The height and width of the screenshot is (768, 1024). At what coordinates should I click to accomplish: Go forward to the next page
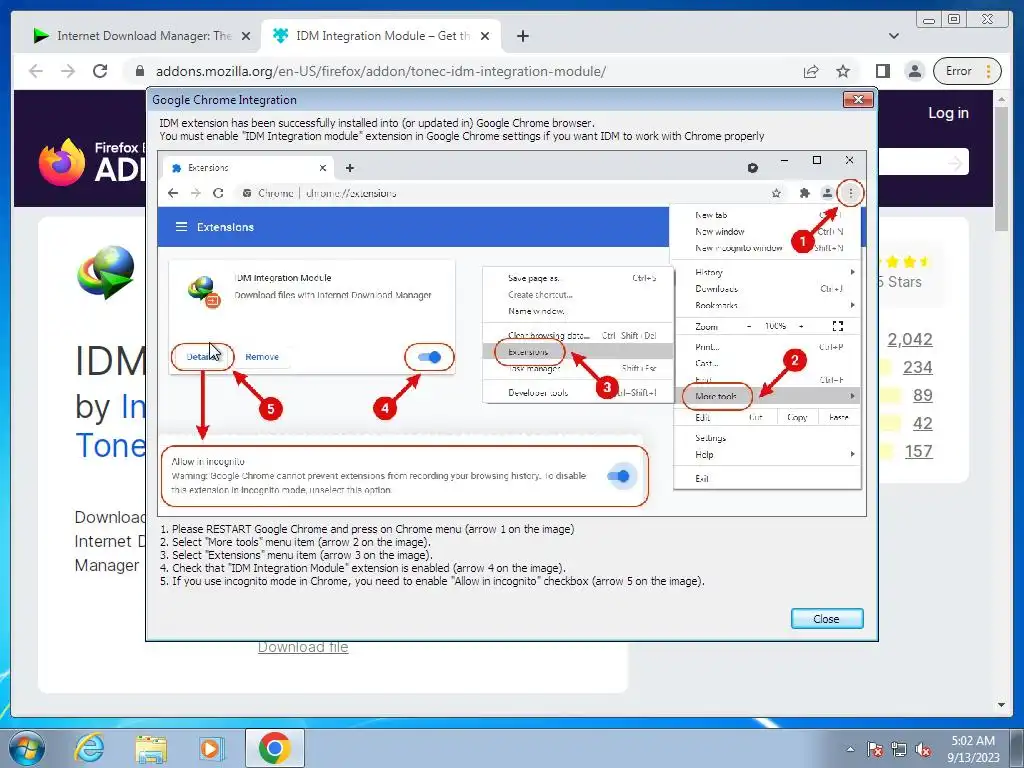pos(68,71)
